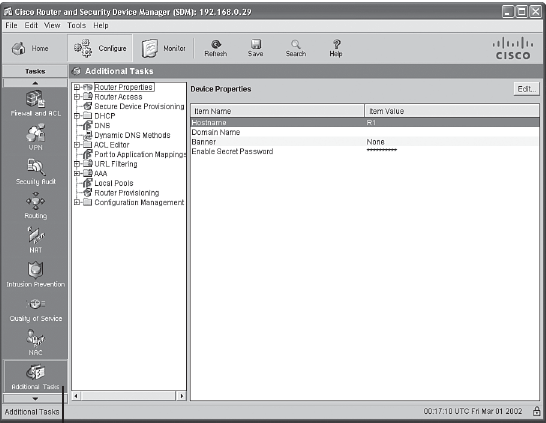Click the Item Value column header
Screen dimensions: 546x423
(452, 111)
